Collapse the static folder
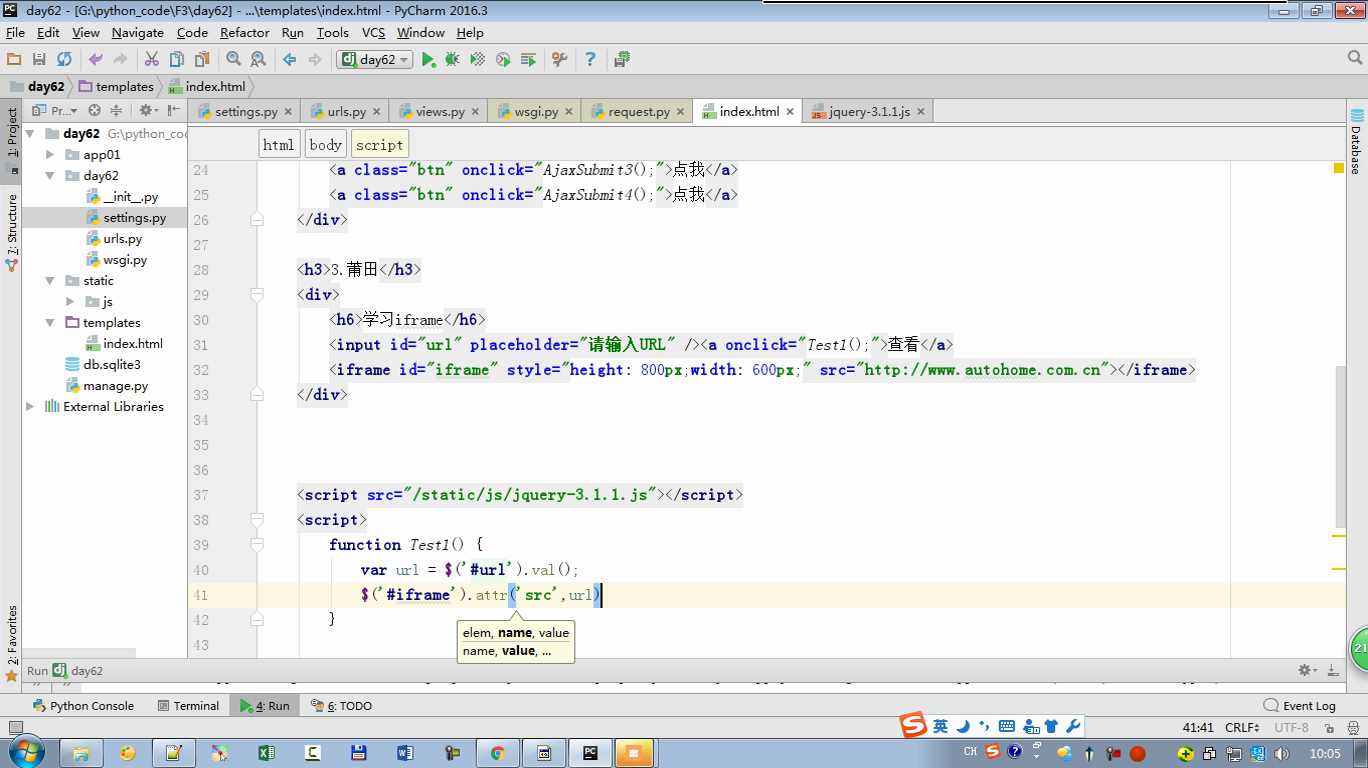1368x768 pixels. coord(50,281)
